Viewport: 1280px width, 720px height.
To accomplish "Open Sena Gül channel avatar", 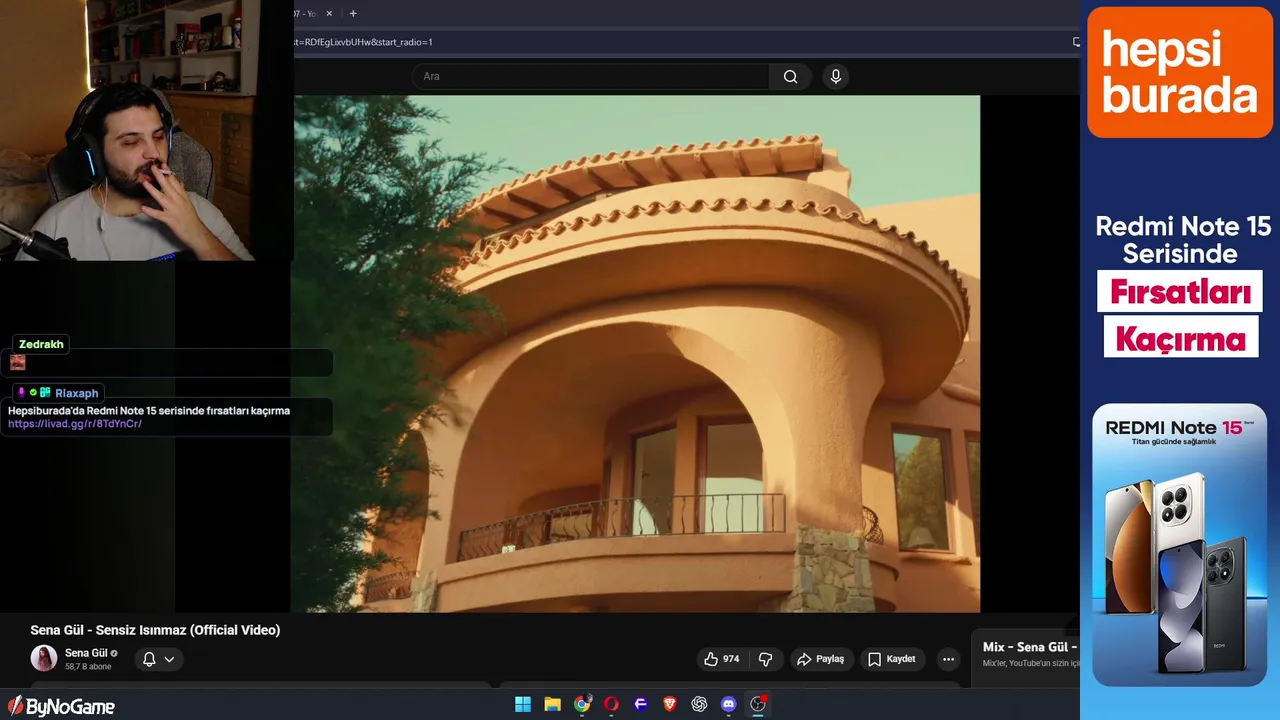I will coord(44,658).
